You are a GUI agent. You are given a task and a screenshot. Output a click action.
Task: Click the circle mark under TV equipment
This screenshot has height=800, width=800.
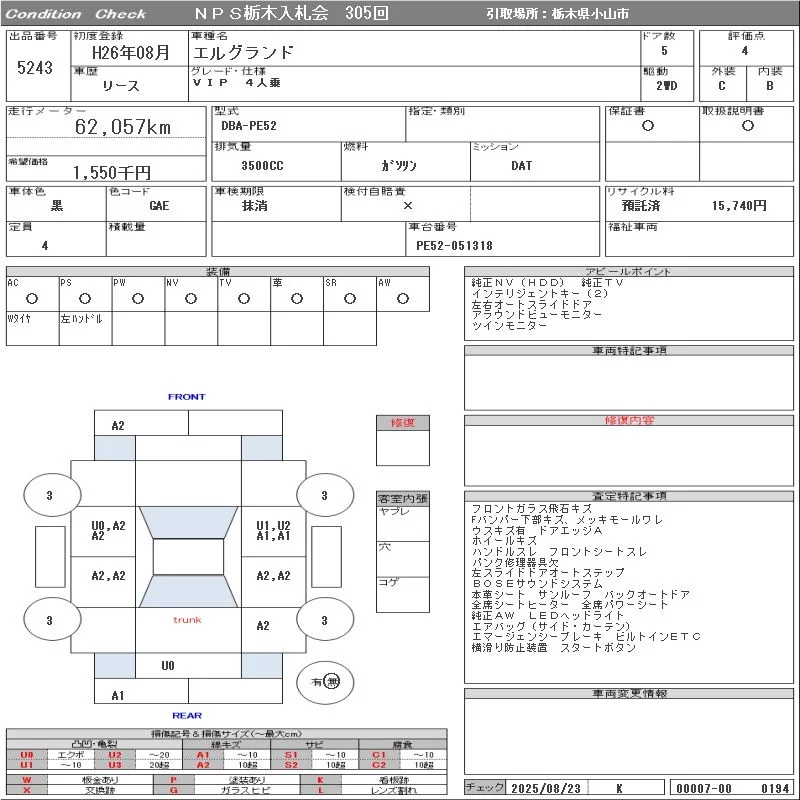(244, 298)
